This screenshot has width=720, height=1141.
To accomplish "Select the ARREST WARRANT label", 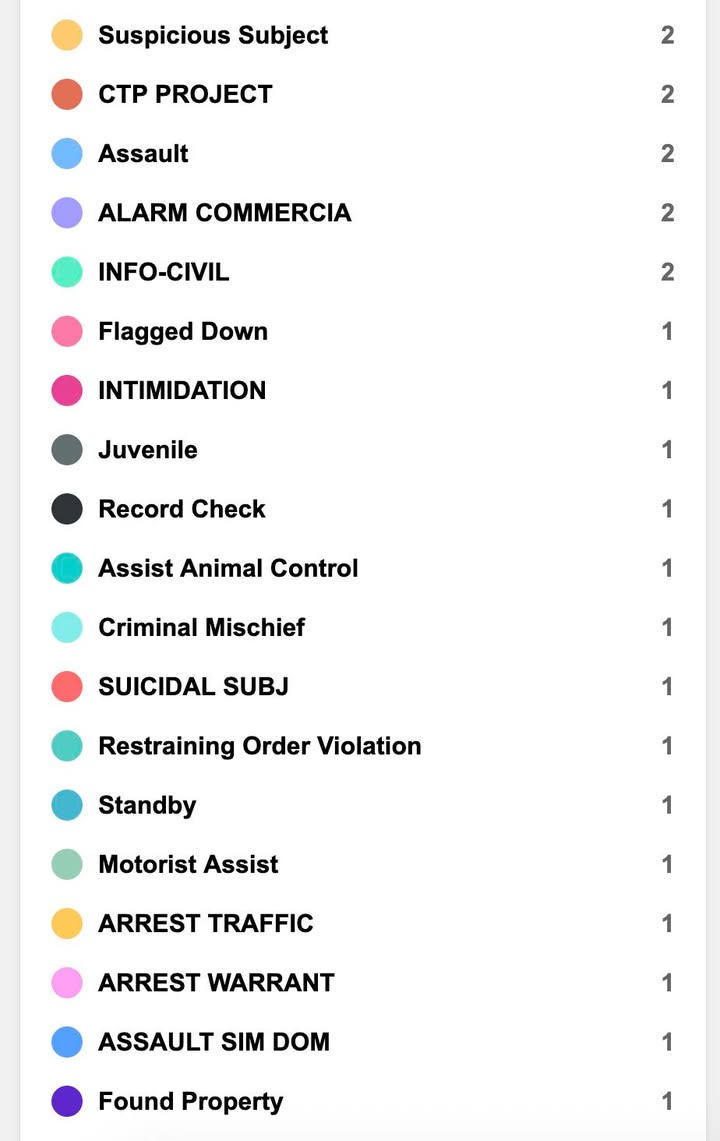I will click(x=216, y=983).
